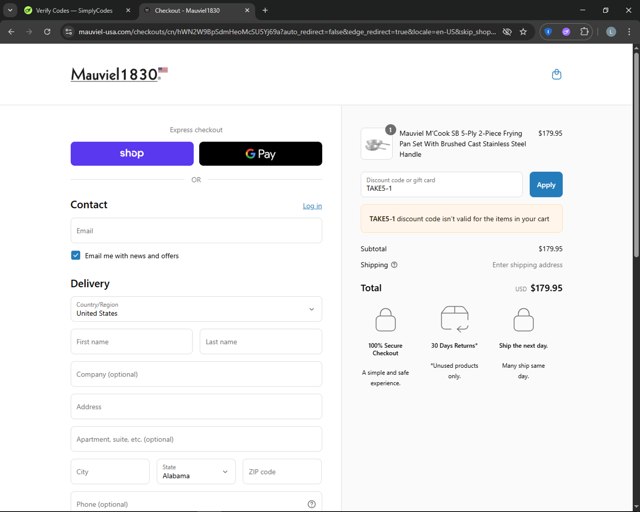Click the crossed-eye tracking icon in address bar
The width and height of the screenshot is (640, 512).
tap(507, 32)
